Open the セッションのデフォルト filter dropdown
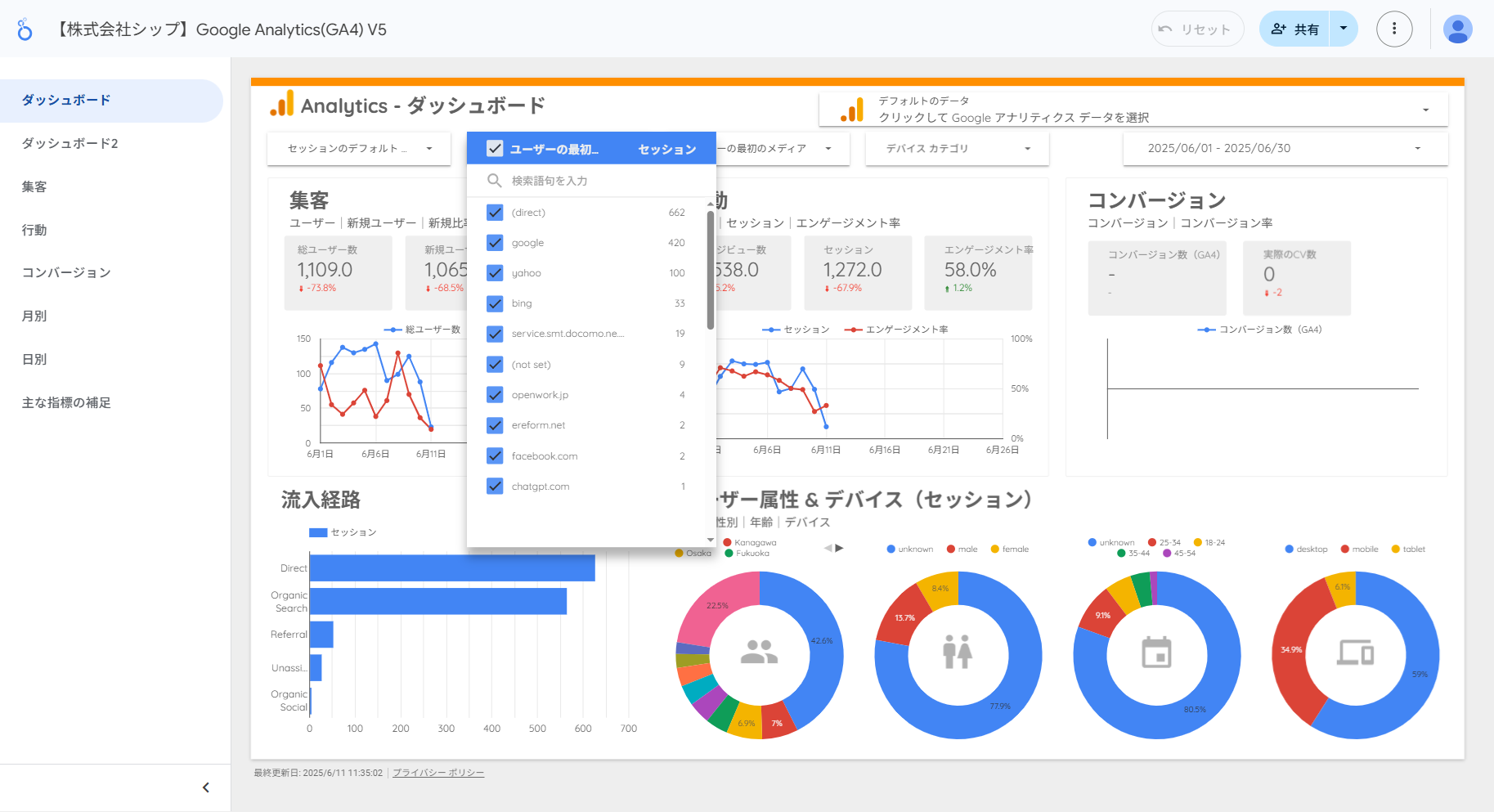The width and height of the screenshot is (1494, 812). pos(359,149)
